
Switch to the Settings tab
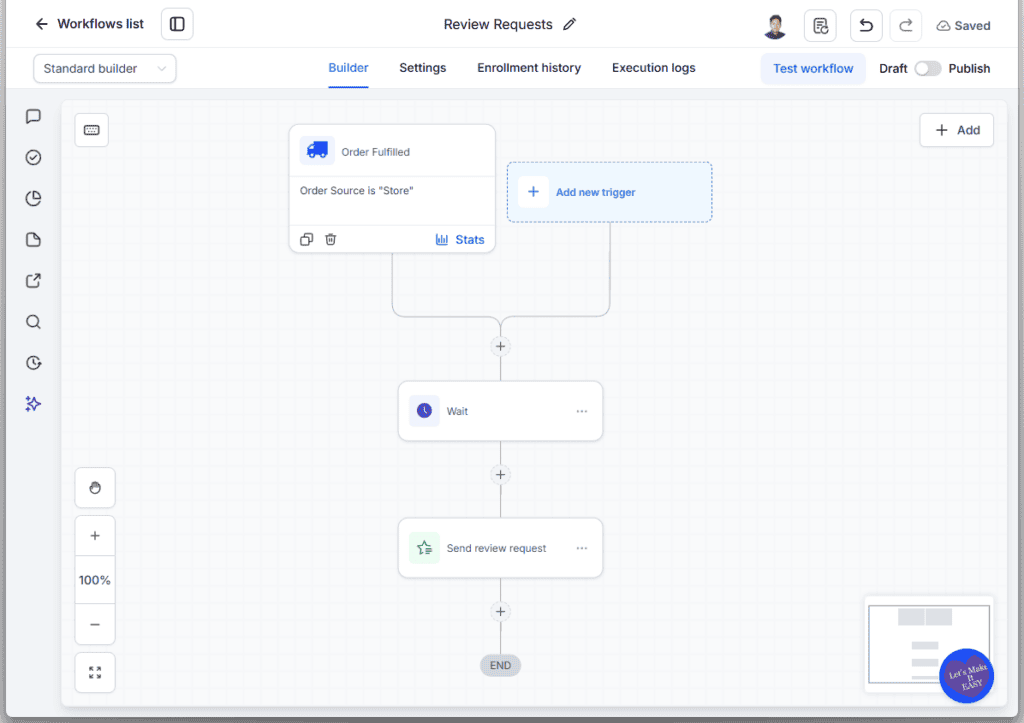click(x=423, y=68)
